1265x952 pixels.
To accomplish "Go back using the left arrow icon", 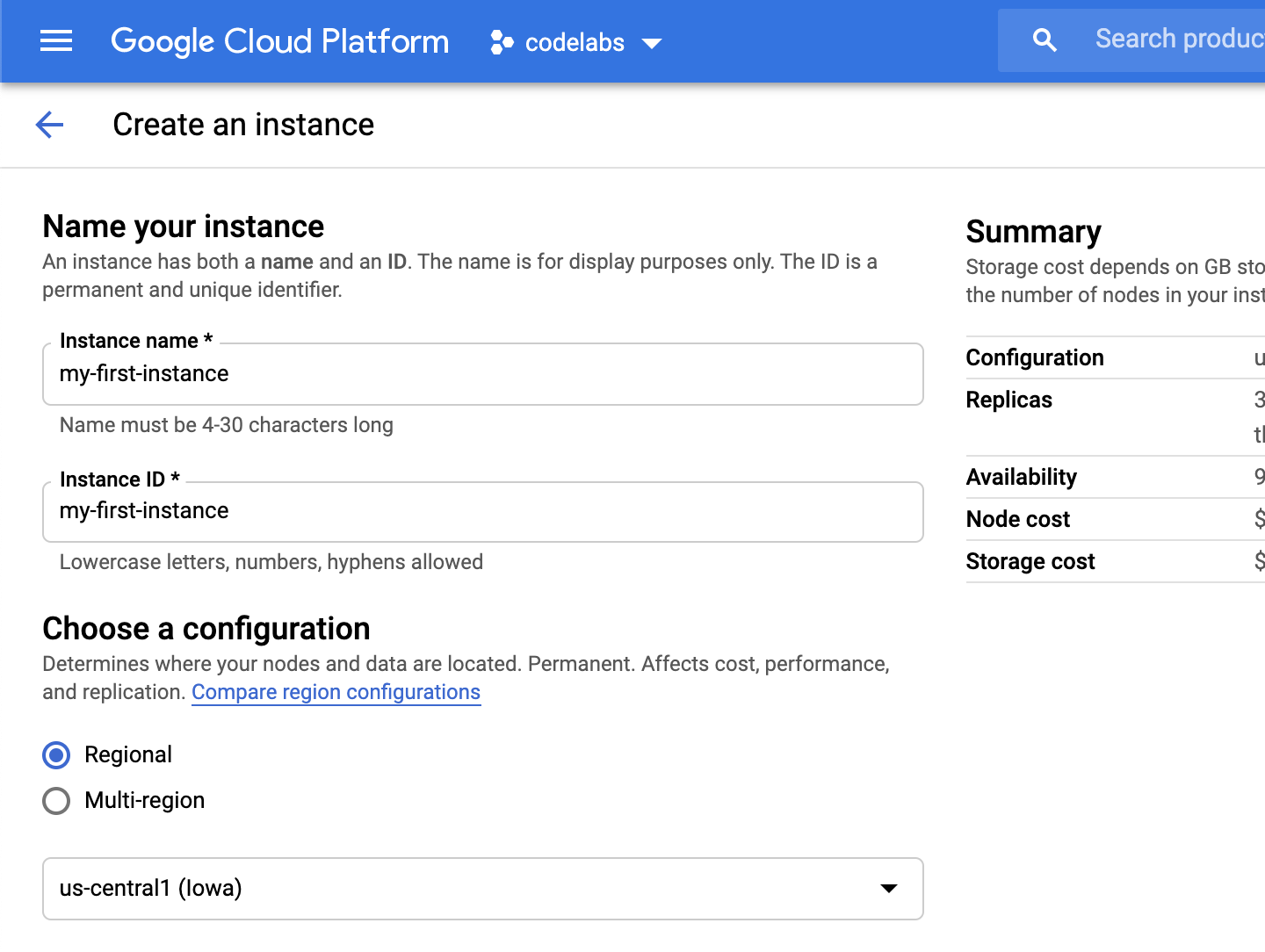I will tap(50, 125).
